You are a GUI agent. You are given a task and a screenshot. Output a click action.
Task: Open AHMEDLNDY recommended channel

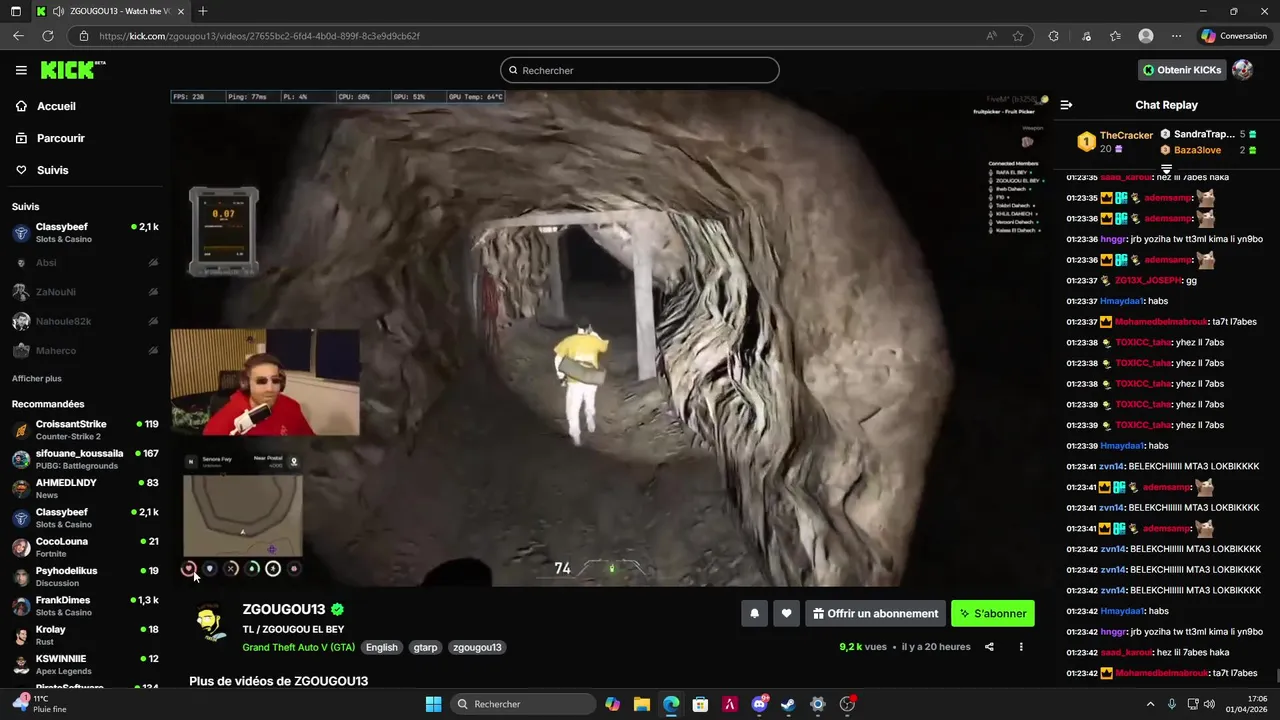coord(85,488)
